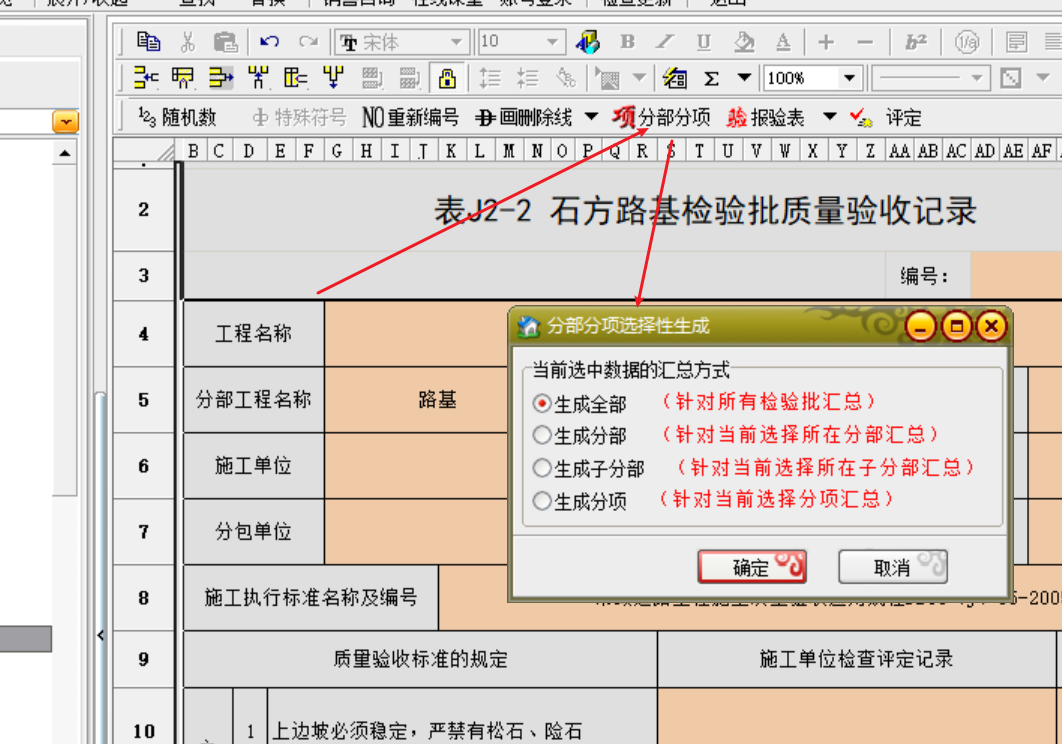Image resolution: width=1062 pixels, height=744 pixels.
Task: Click the lightning formula table icon
Action: (675, 79)
